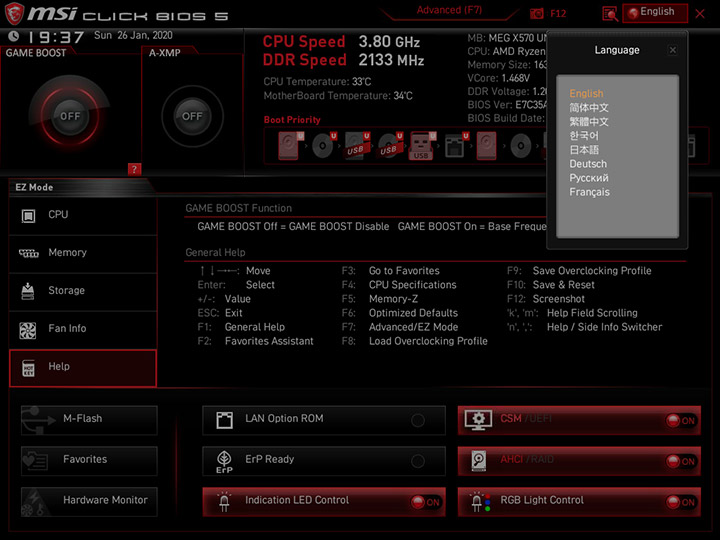Screen dimensions: 720x540
Task: Open the CPU tab in EZ Mode
Action: (x=83, y=215)
